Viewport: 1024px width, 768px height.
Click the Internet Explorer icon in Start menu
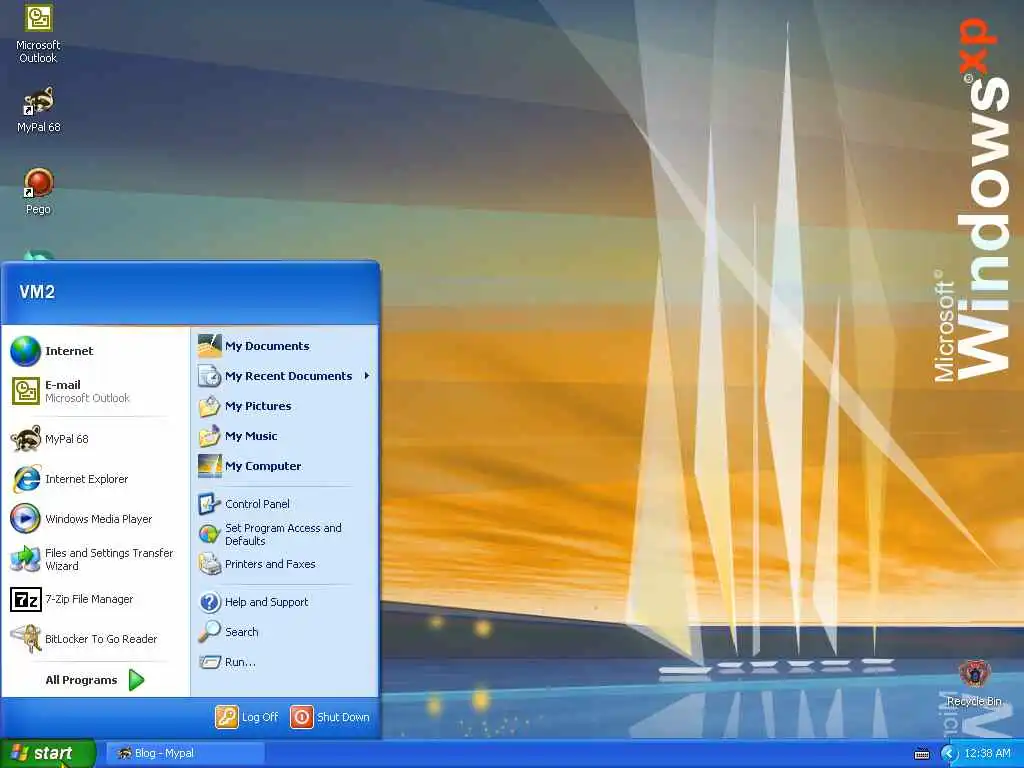[x=26, y=479]
